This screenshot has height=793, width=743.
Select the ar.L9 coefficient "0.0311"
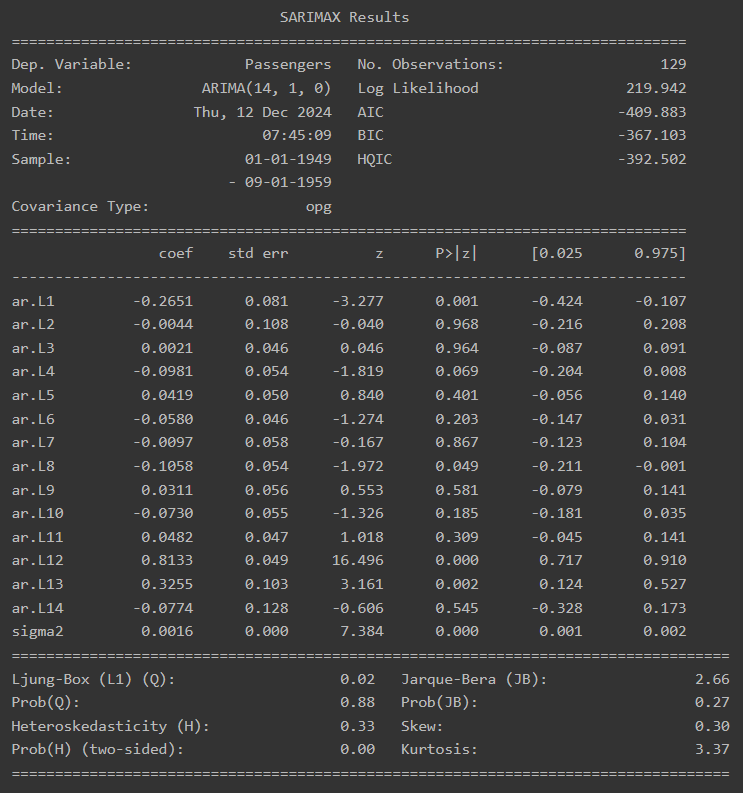[x=167, y=491]
